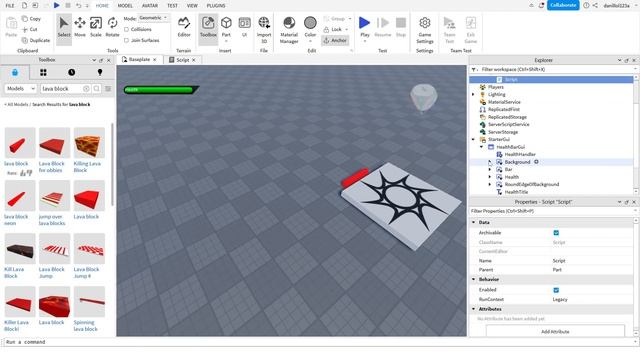Switch to the AVATAR ribbon tab
This screenshot has height=360, width=640.
coord(150,6)
